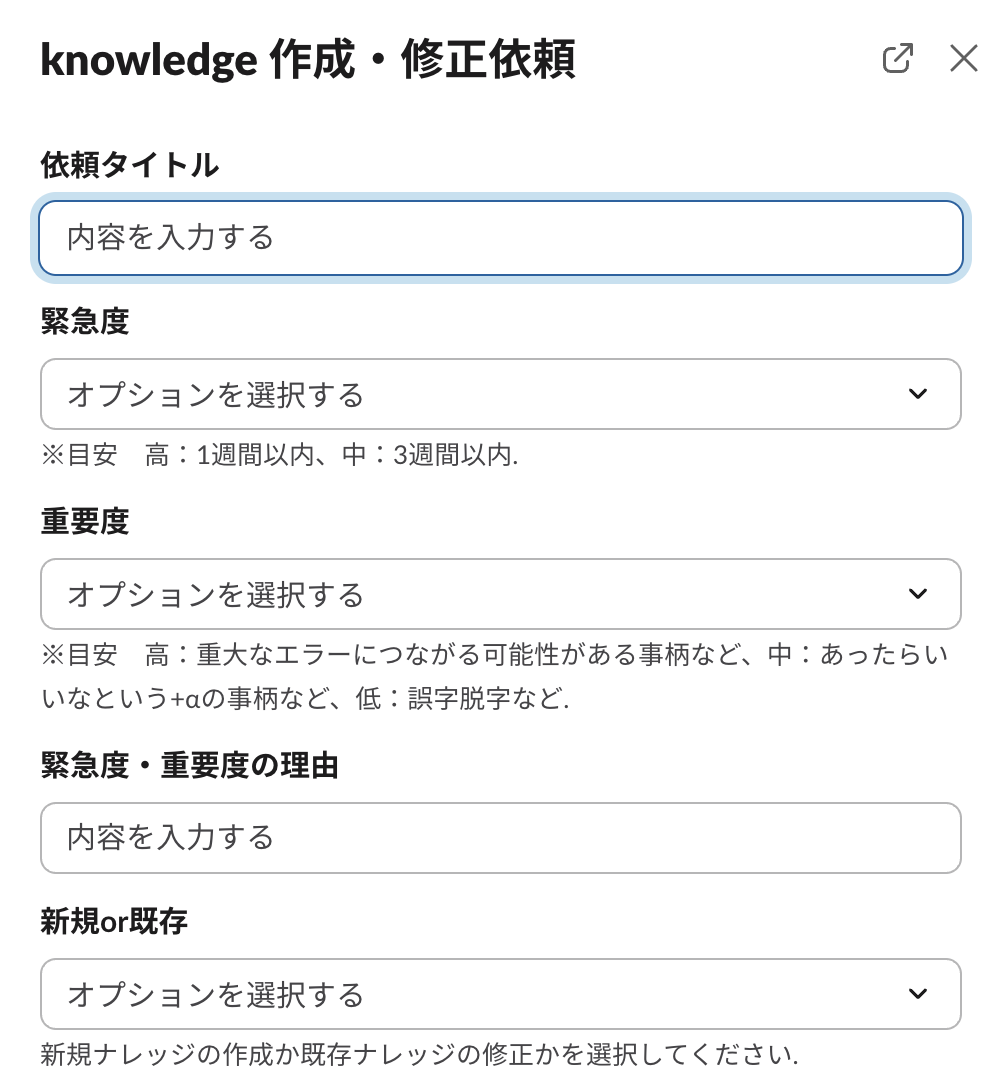Click the 内容を入力する placeholder under 依頼タイトル
The image size is (998, 1074).
[x=171, y=238]
